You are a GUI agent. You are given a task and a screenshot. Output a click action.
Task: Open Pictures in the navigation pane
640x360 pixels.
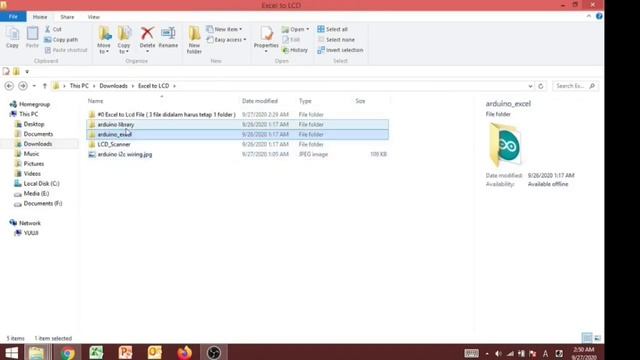point(33,164)
